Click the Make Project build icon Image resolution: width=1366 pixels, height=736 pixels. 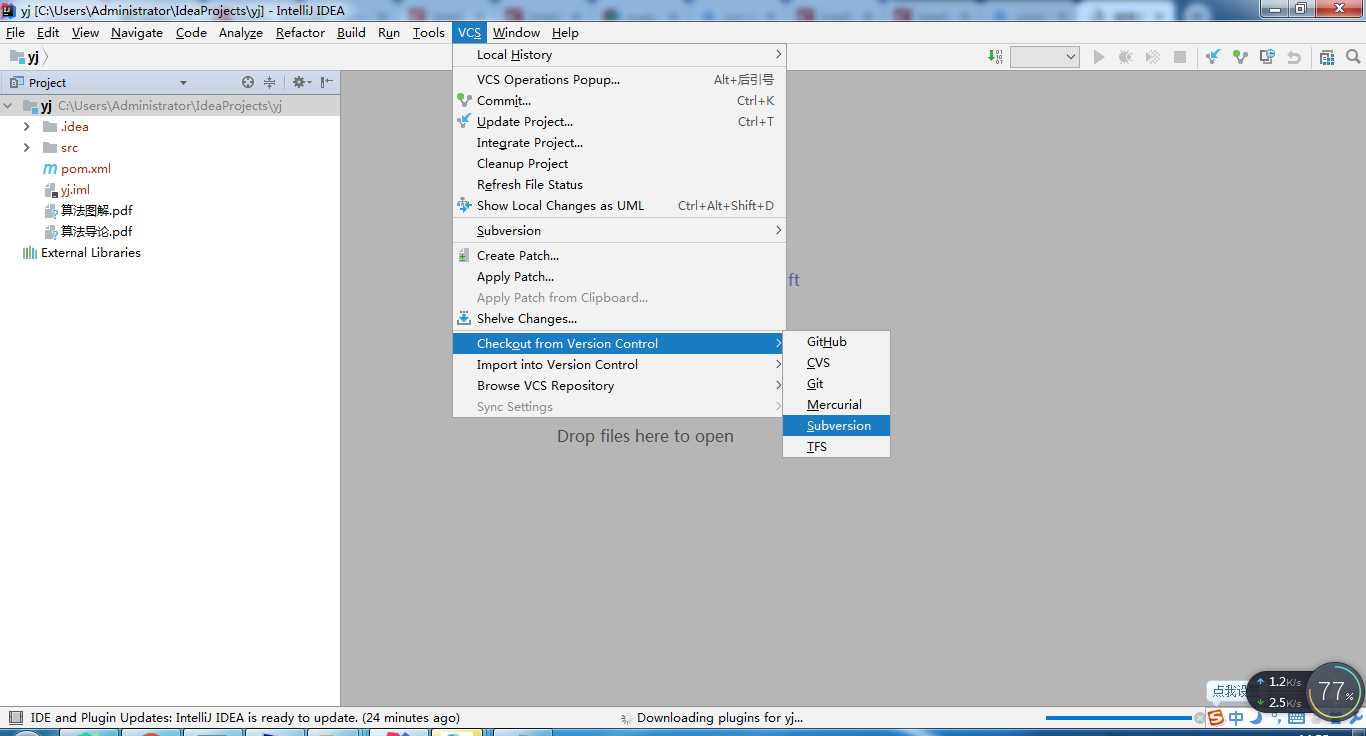pyautogui.click(x=995, y=57)
